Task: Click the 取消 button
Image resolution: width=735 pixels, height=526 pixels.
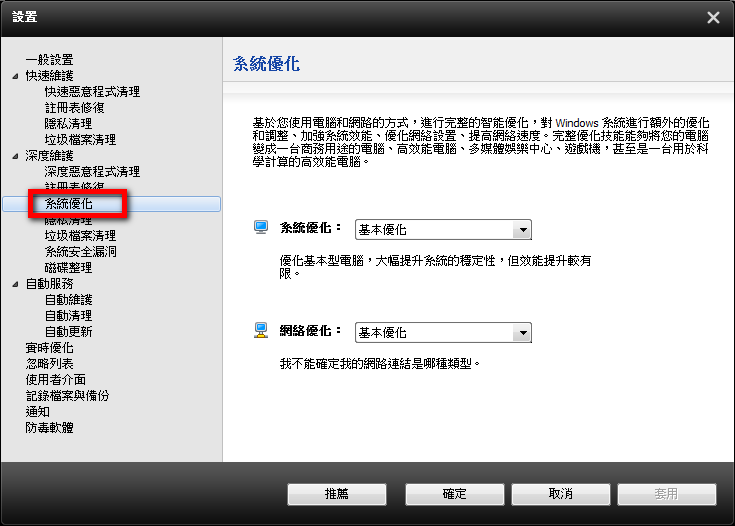Action: tap(560, 494)
